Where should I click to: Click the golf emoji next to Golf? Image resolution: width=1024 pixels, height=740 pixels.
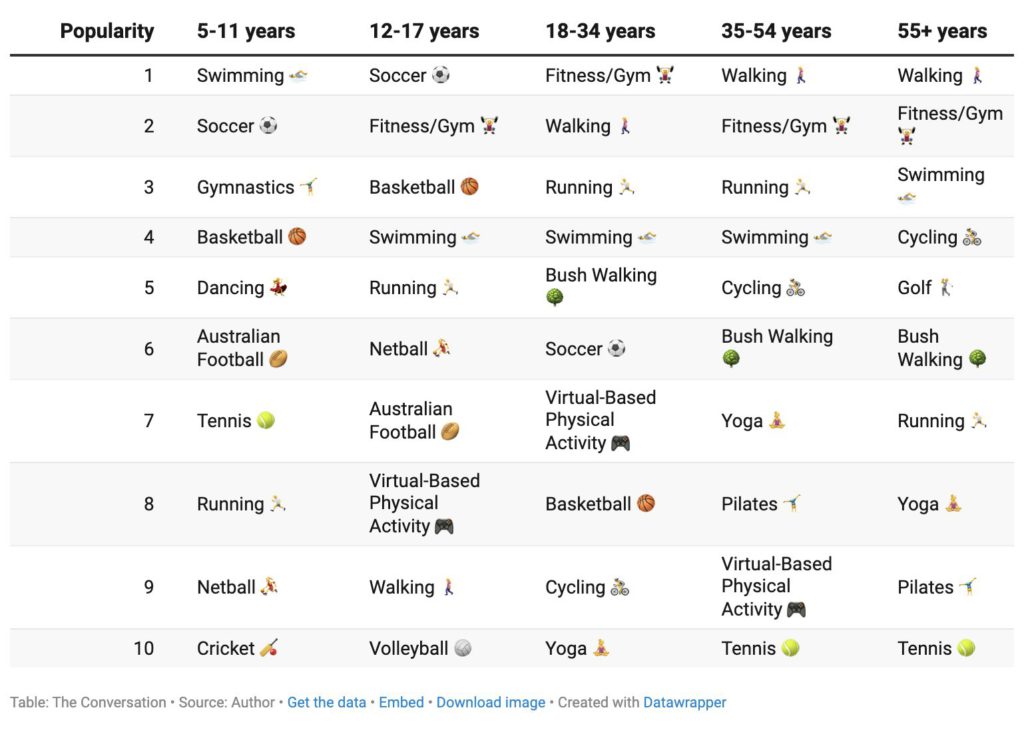point(947,288)
